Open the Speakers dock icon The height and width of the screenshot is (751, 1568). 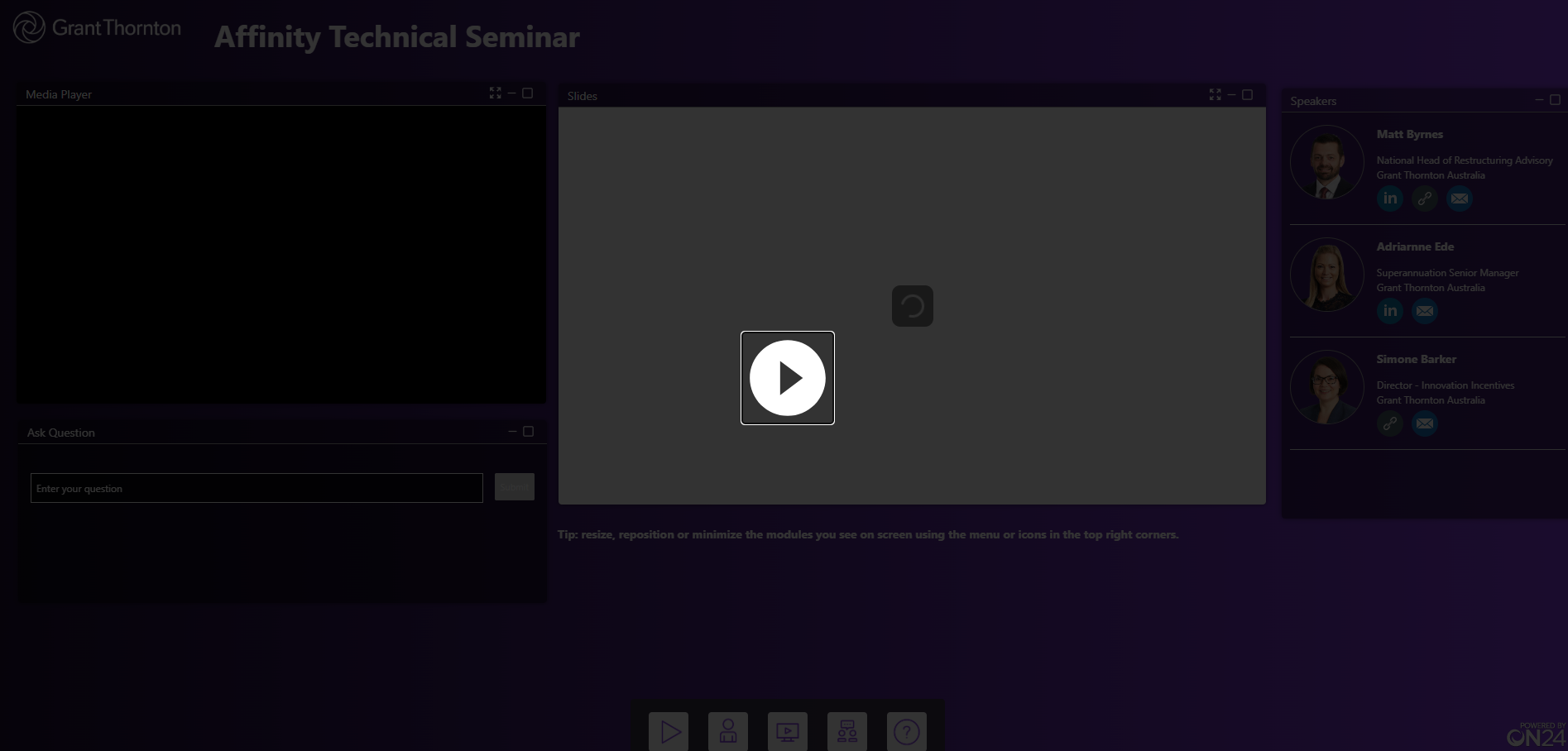728,731
